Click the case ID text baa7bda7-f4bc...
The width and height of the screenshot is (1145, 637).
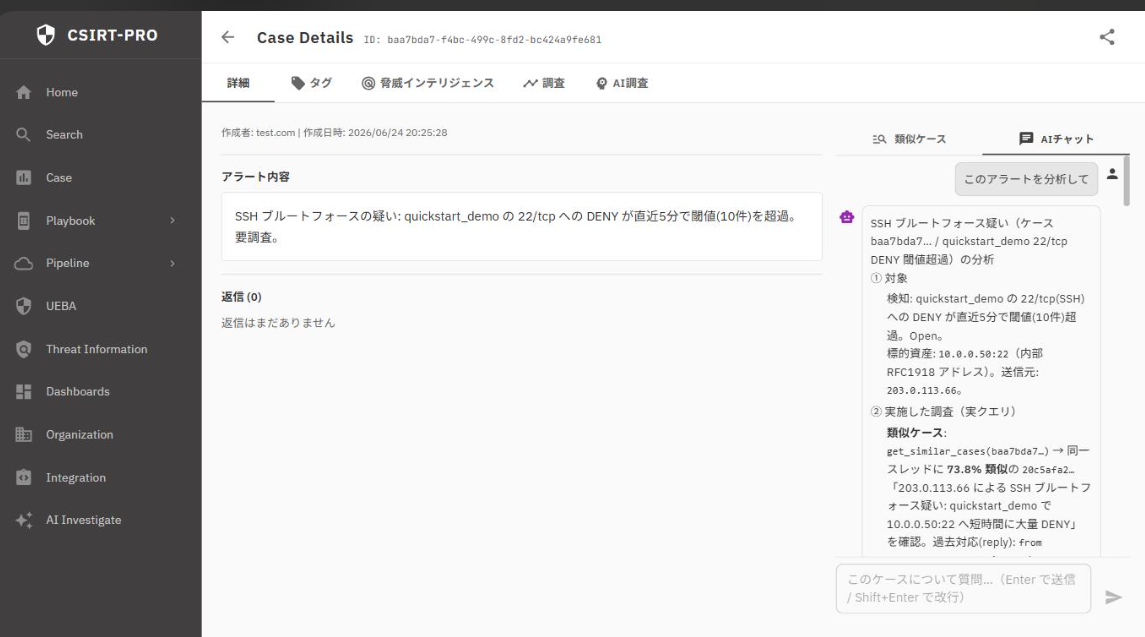pos(494,39)
